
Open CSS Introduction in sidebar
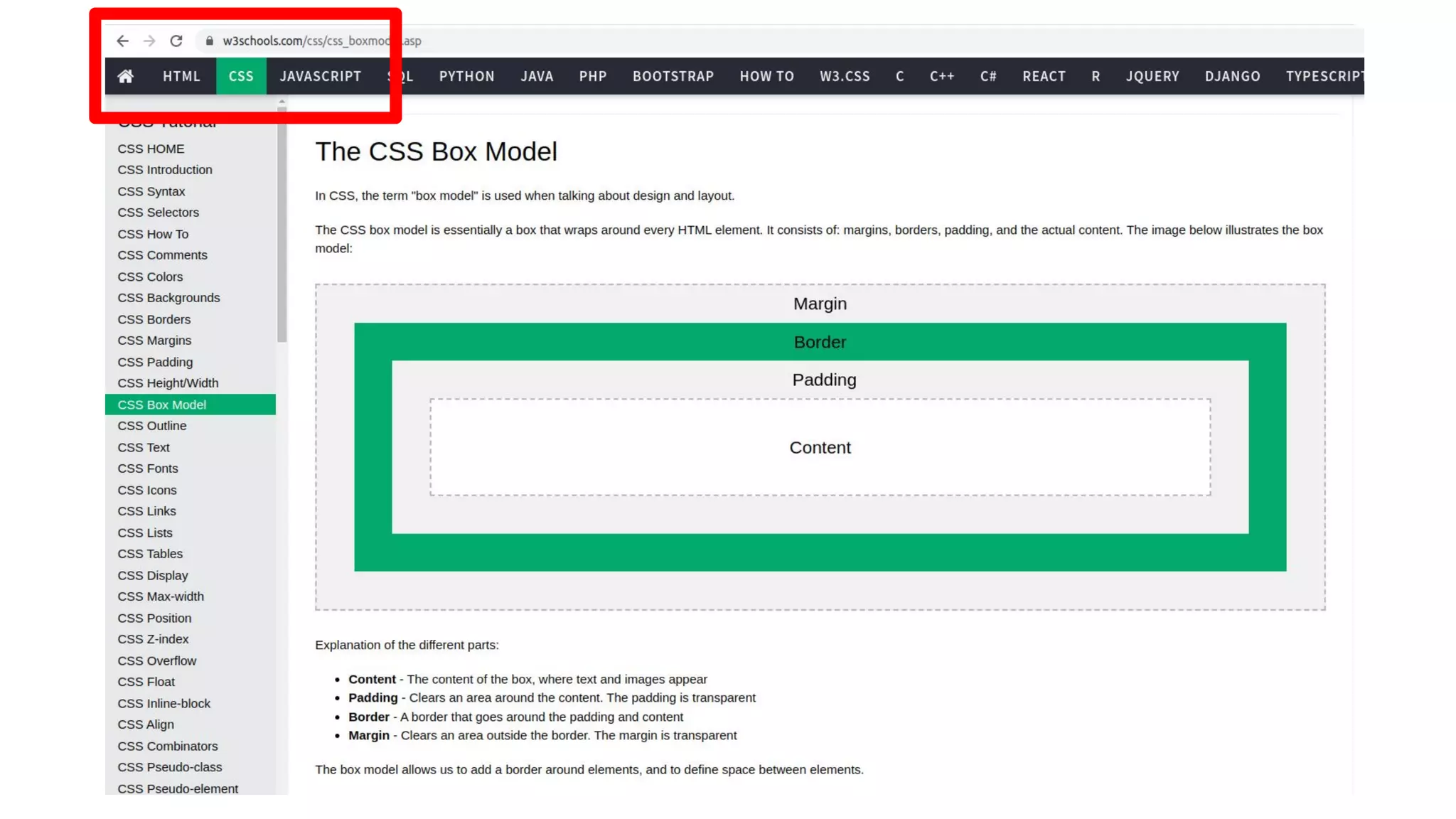point(165,170)
